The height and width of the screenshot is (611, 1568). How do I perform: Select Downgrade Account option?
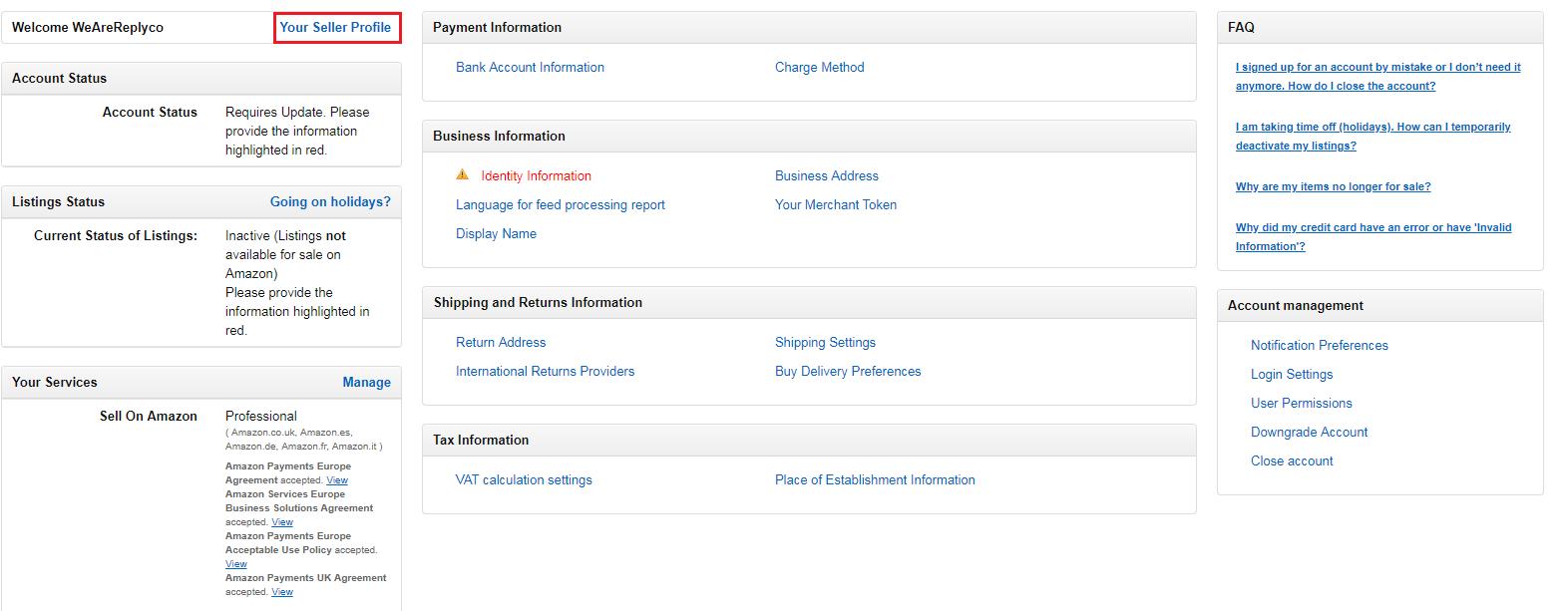pyautogui.click(x=1309, y=433)
